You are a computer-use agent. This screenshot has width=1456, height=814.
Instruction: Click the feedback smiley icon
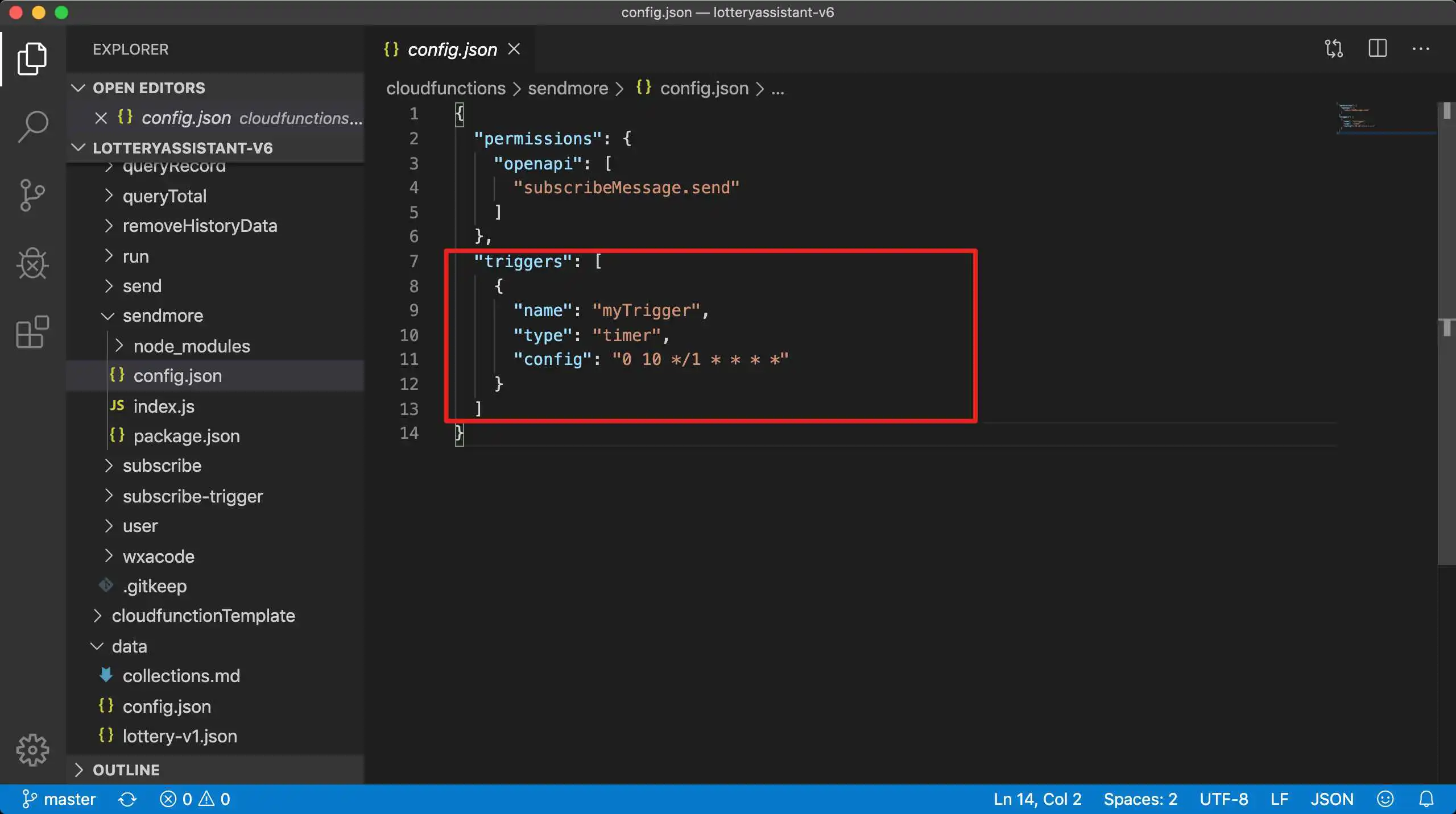pos(1385,799)
